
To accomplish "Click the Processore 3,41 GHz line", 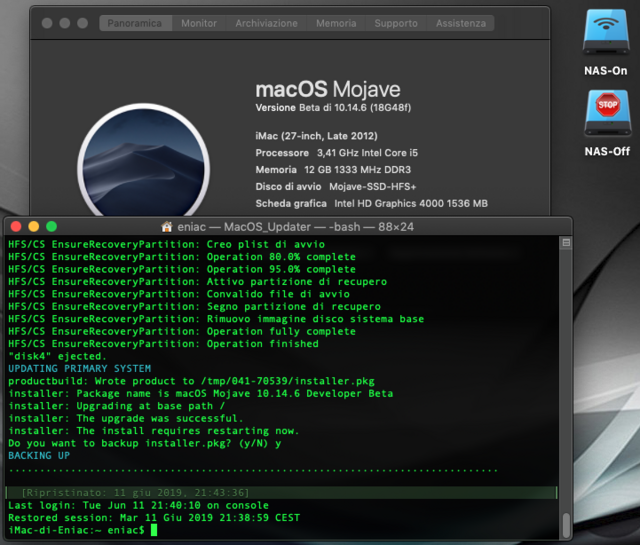I will click(337, 153).
